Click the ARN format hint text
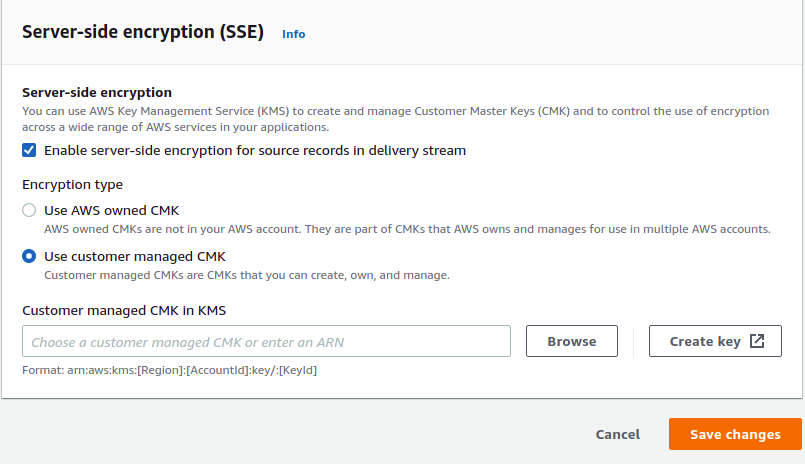Viewport: 805px width, 464px height. (x=170, y=370)
